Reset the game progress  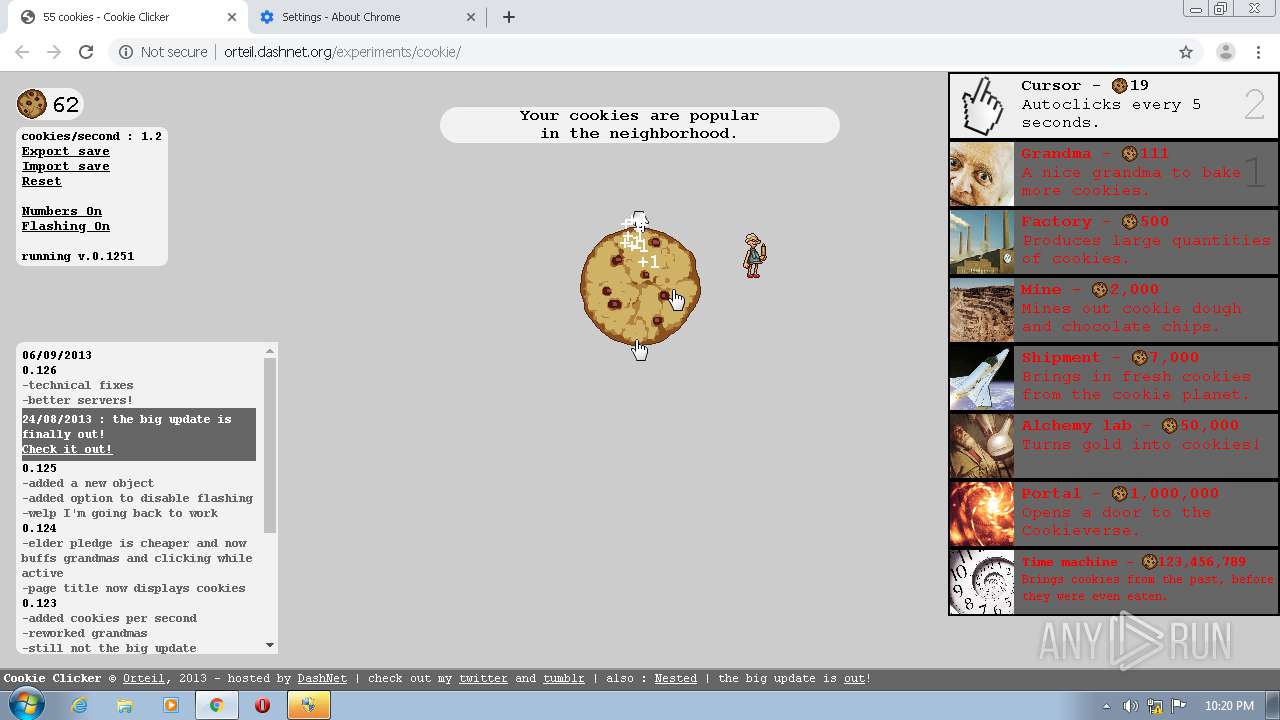[42, 181]
